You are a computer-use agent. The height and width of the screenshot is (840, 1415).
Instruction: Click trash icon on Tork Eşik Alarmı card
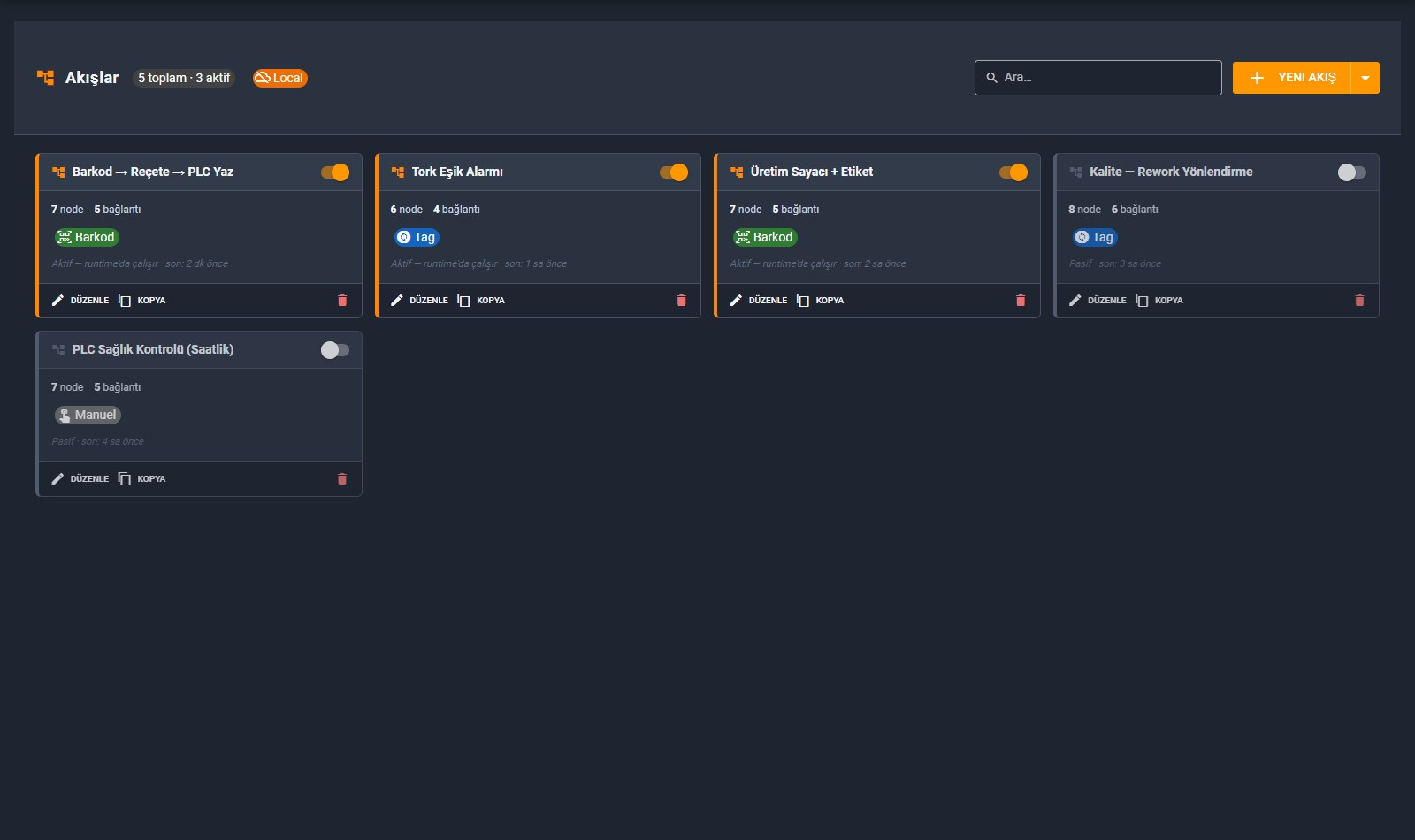click(681, 301)
